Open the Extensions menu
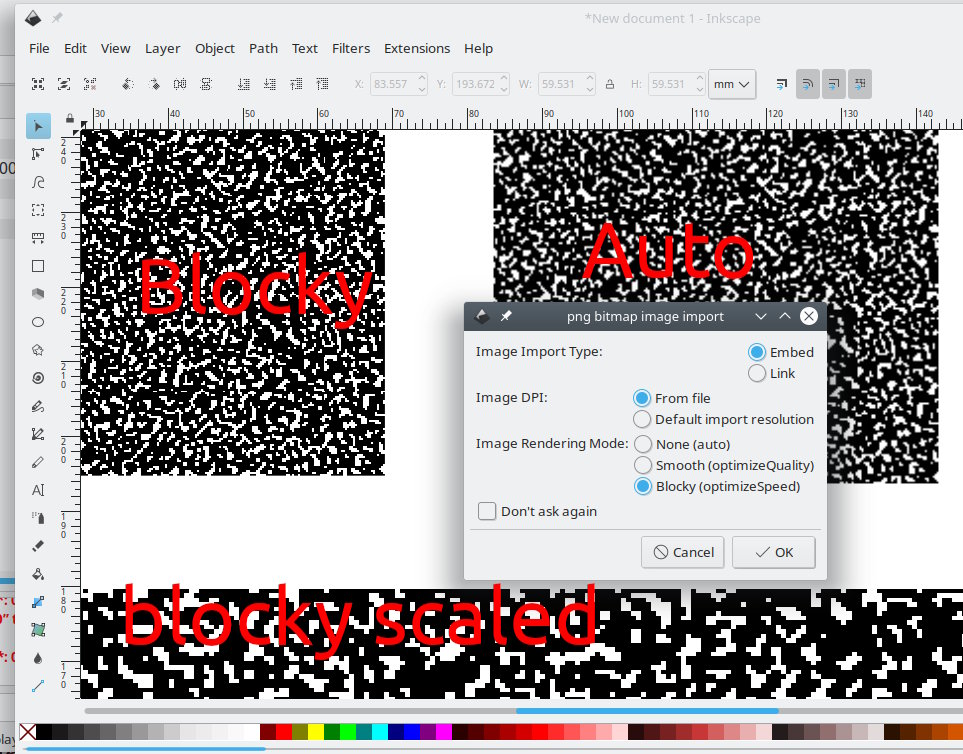The height and width of the screenshot is (754, 963). pos(417,48)
